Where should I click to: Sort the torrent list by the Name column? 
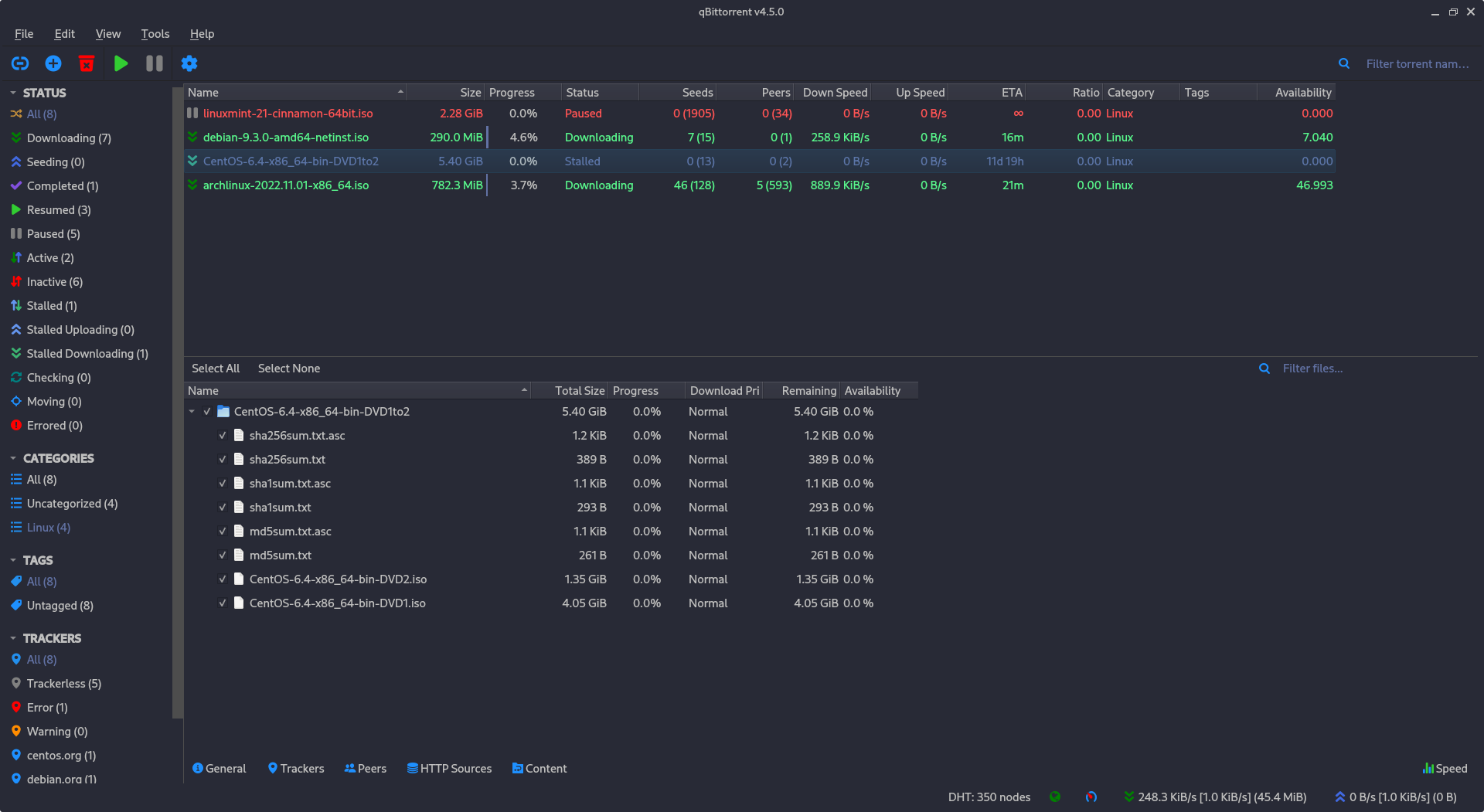[x=295, y=92]
